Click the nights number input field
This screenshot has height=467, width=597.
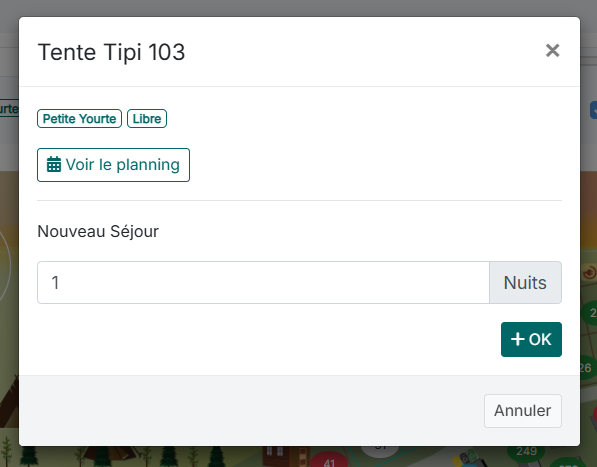[263, 282]
